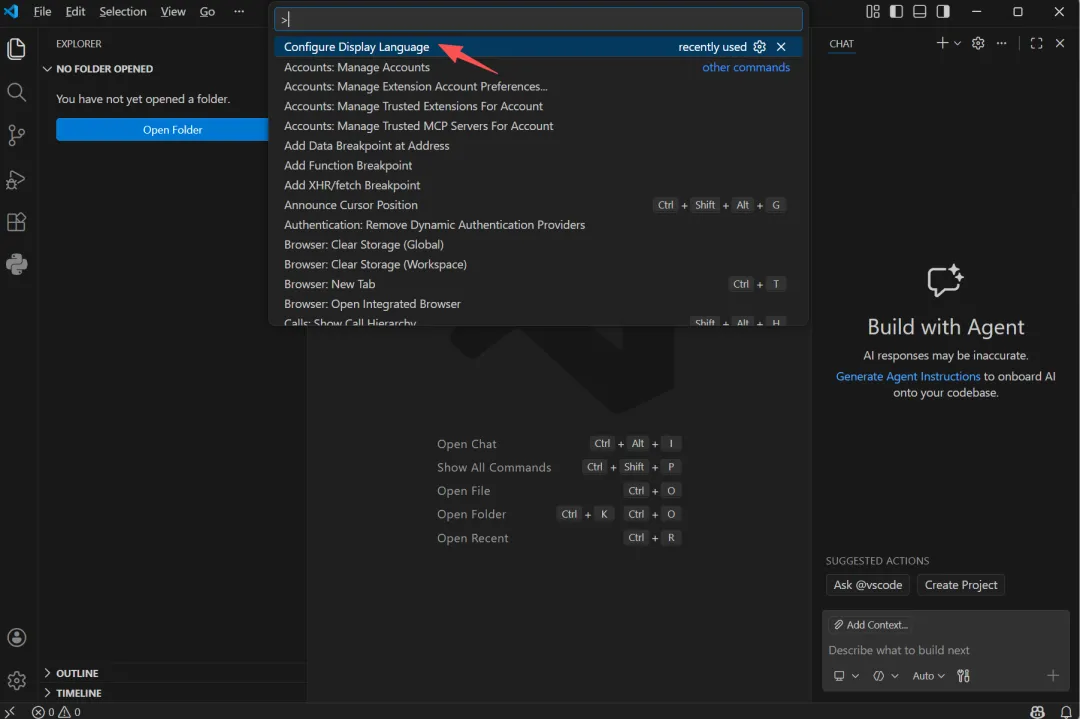The height and width of the screenshot is (719, 1080).
Task: Select the CHAT tab
Action: coord(842,43)
